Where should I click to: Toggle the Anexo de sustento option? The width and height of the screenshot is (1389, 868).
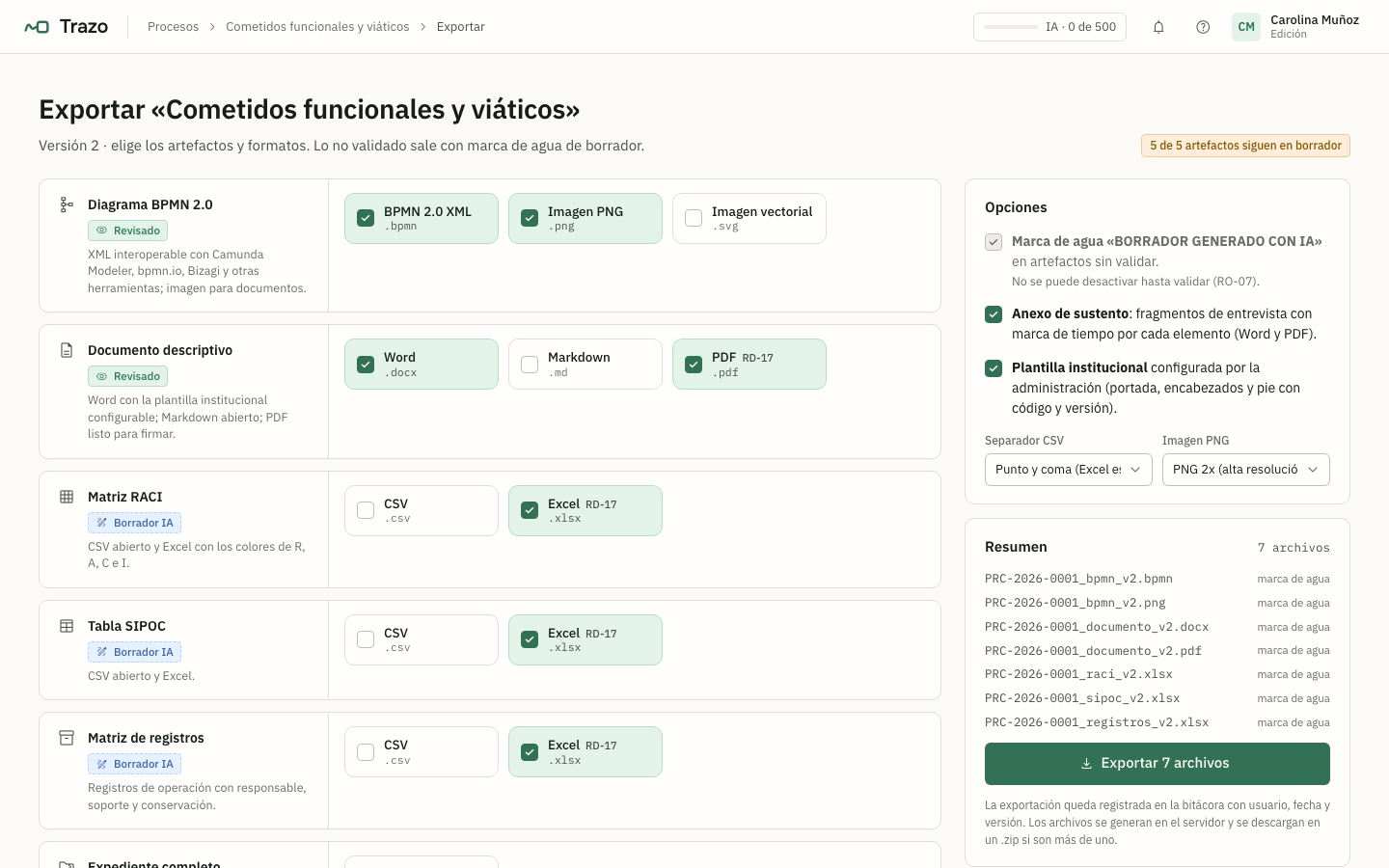[x=994, y=314]
